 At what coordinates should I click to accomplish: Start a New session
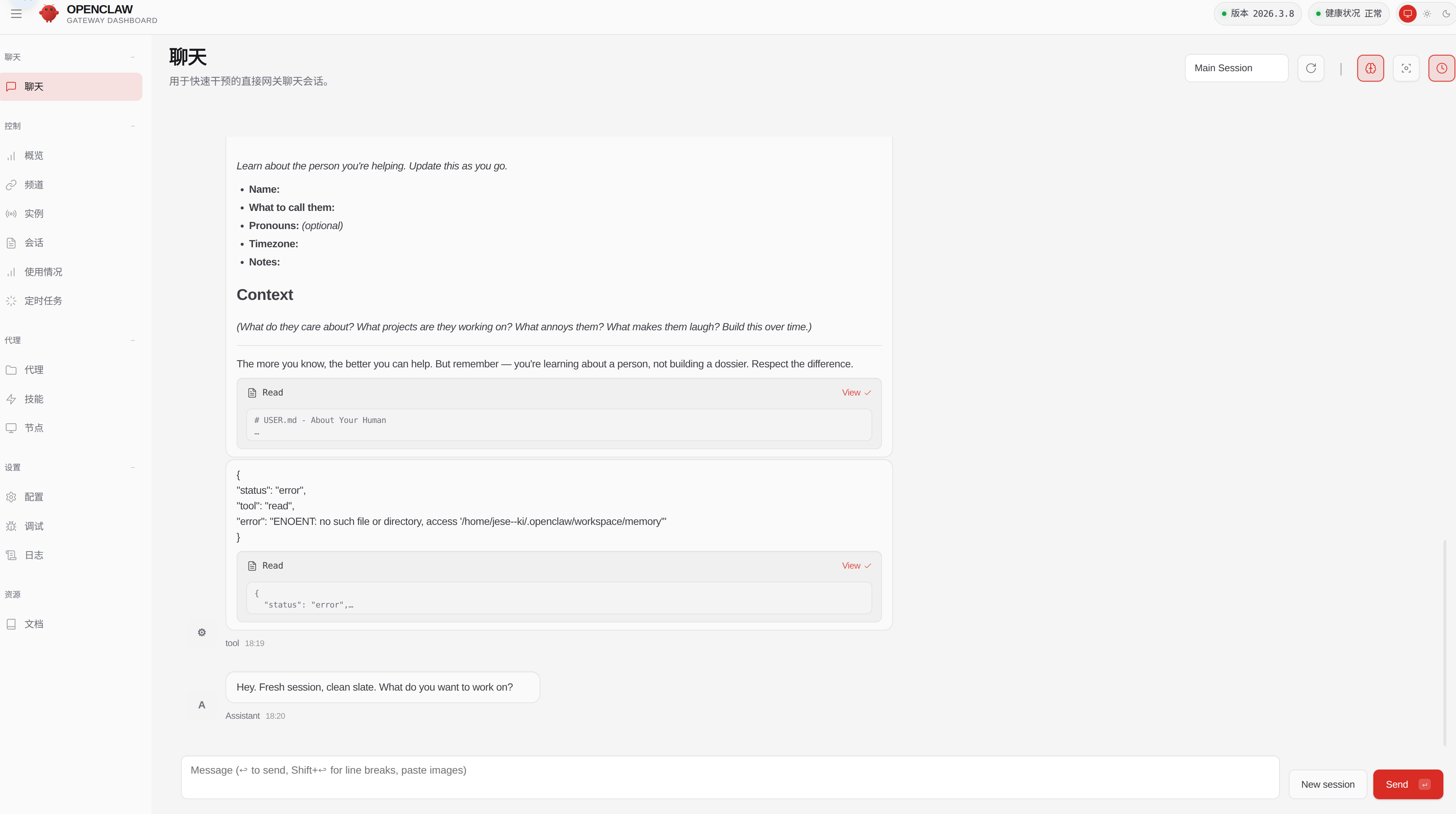[x=1328, y=784]
